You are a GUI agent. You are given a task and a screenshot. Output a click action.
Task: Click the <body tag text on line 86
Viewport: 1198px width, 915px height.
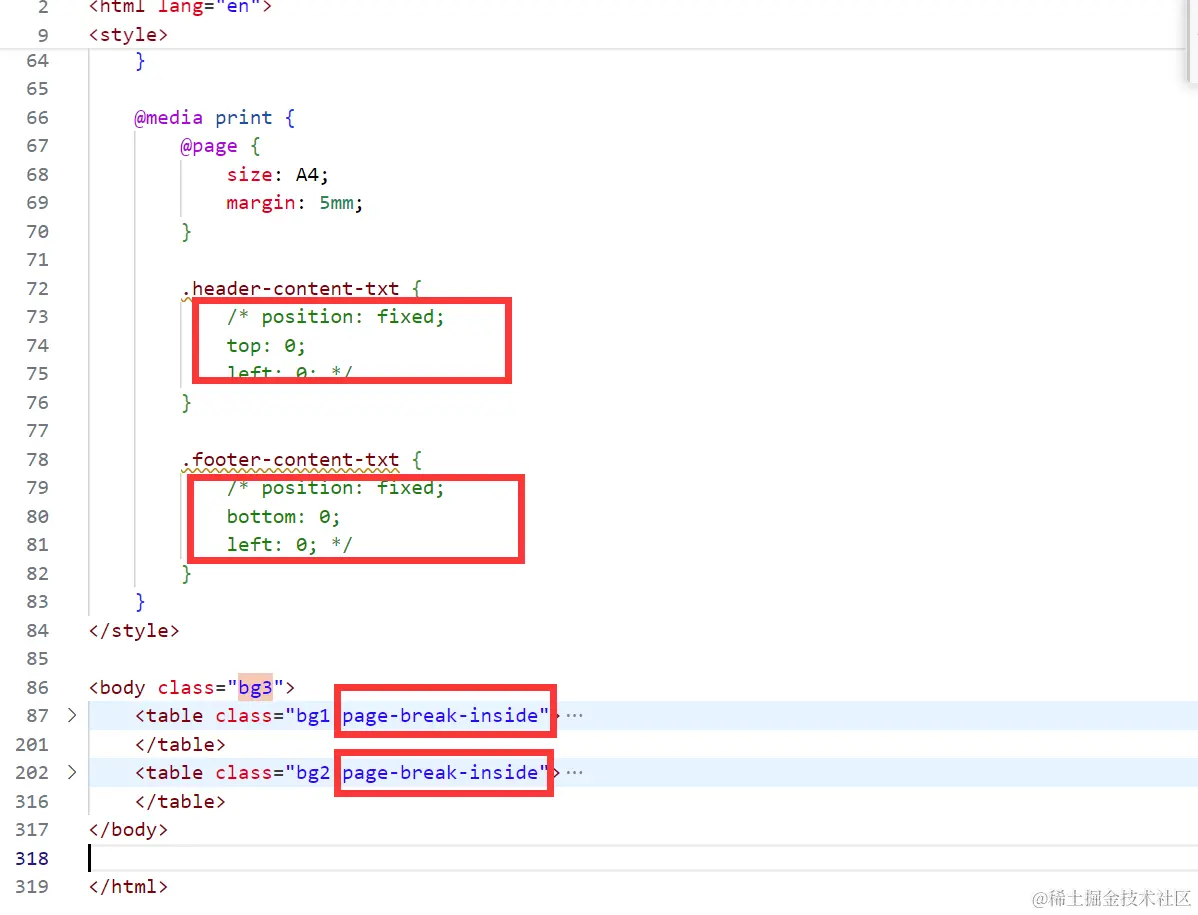pos(117,688)
